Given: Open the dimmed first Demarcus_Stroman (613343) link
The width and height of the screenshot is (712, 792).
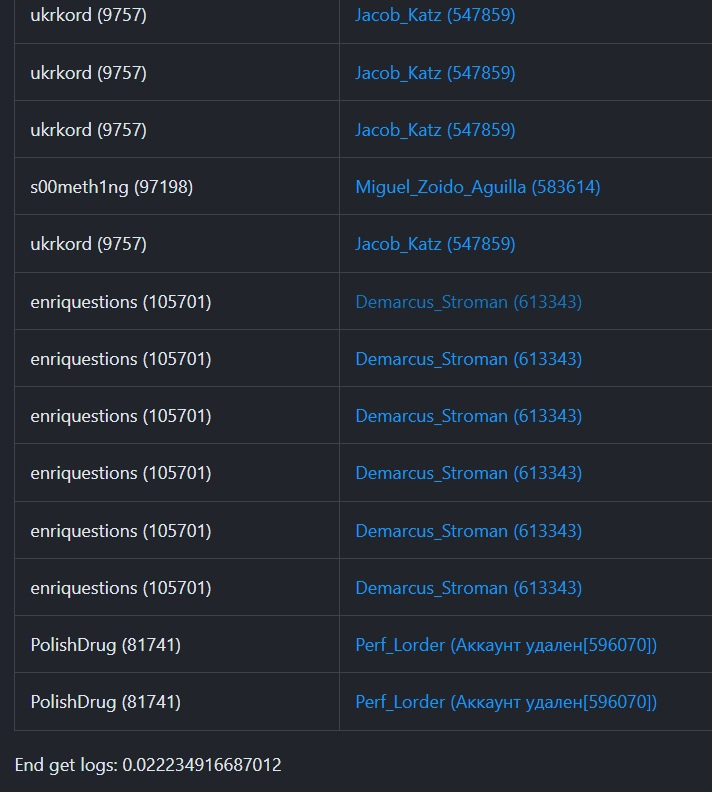Looking at the screenshot, I should [468, 301].
